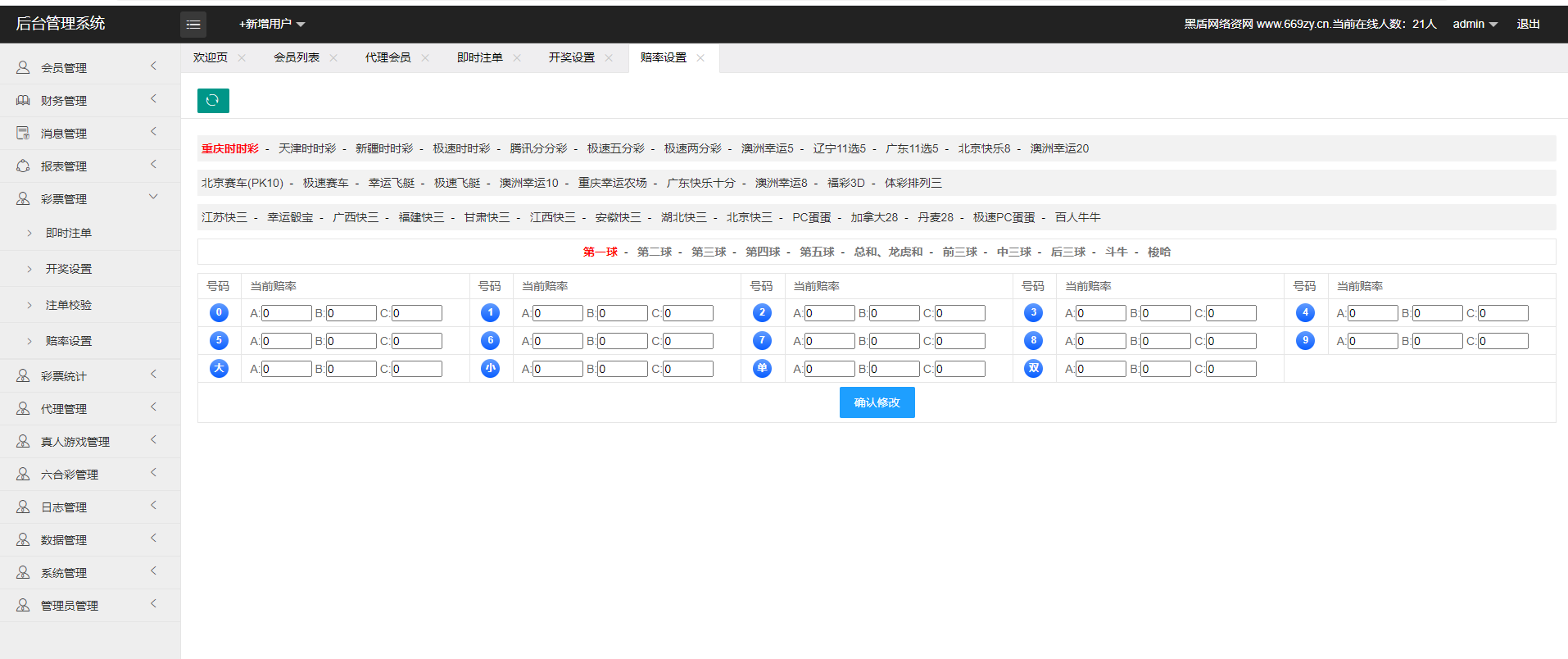Click the blue 单 ball icon

pyautogui.click(x=762, y=368)
